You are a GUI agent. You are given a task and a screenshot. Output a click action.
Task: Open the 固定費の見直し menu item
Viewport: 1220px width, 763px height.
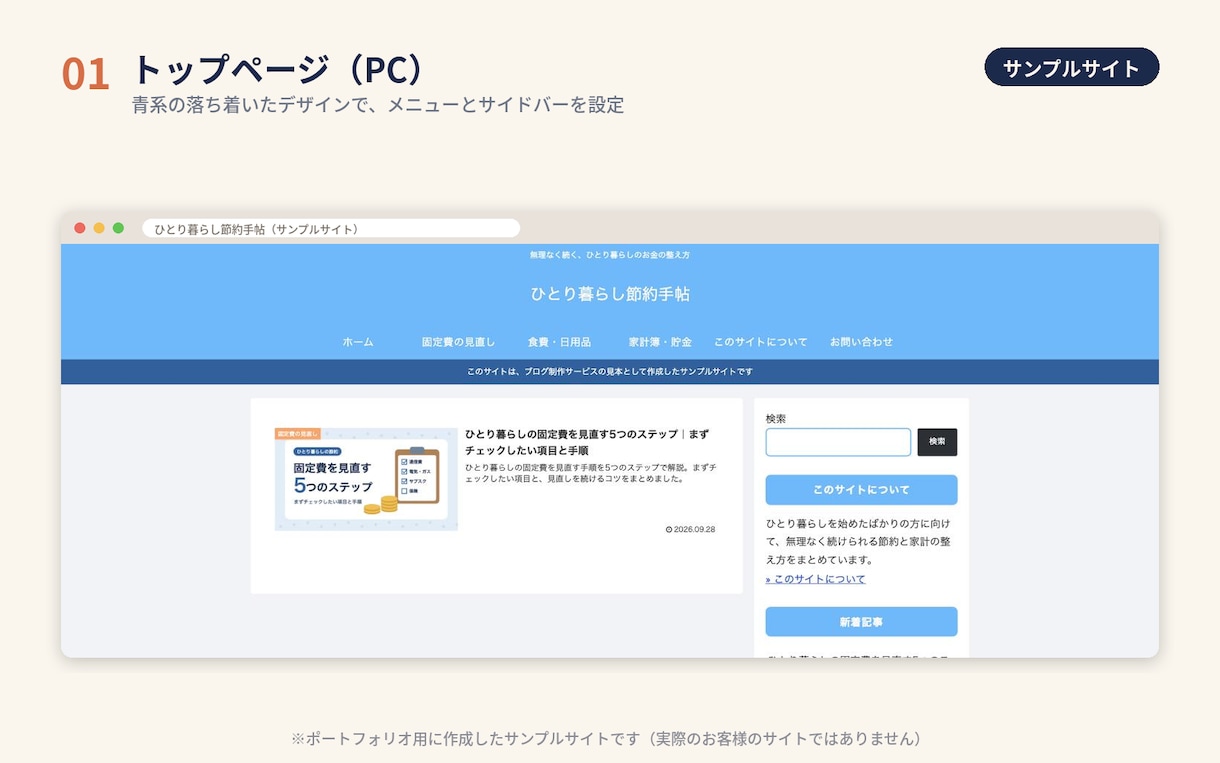[x=458, y=342]
